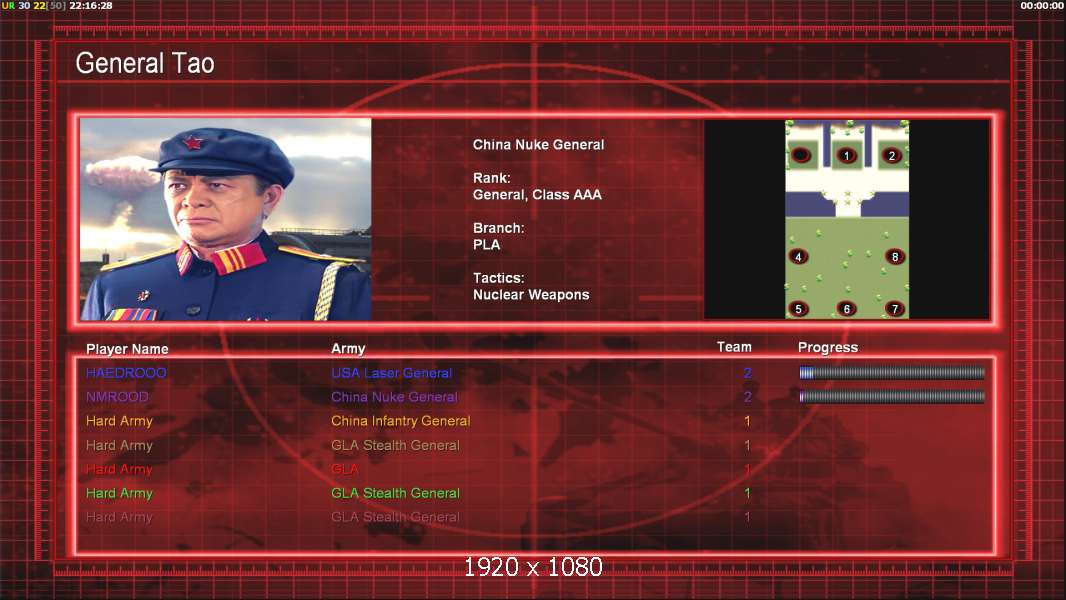Click the USA Laser General army entry
Image resolution: width=1066 pixels, height=600 pixels.
pos(392,372)
